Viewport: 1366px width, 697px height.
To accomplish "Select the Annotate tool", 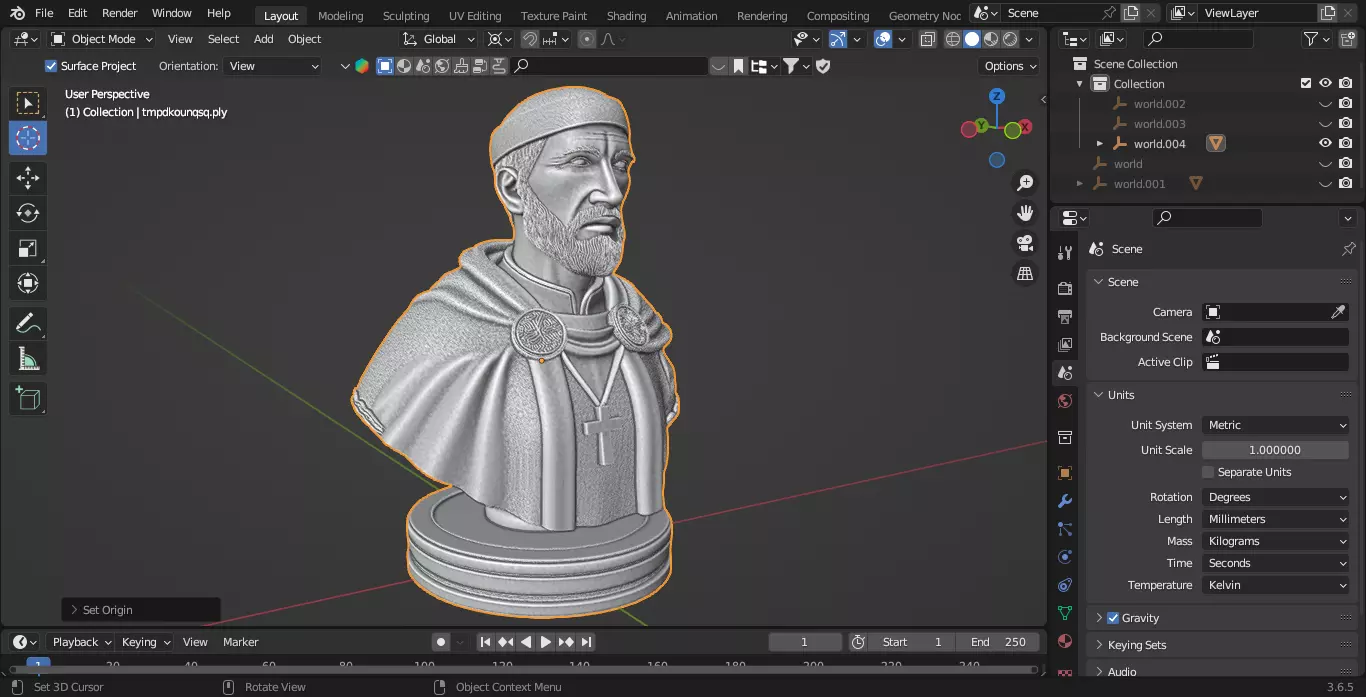I will (x=28, y=324).
